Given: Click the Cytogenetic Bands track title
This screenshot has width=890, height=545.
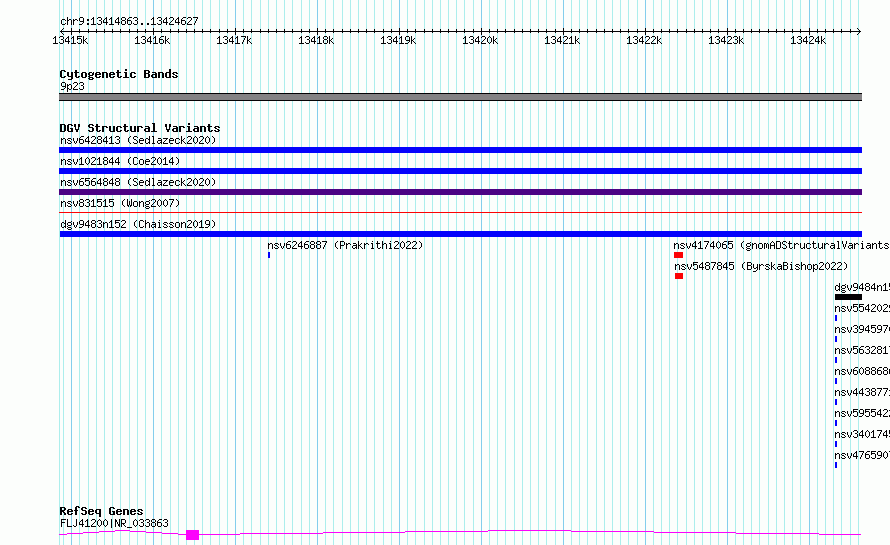Looking at the screenshot, I should (119, 74).
